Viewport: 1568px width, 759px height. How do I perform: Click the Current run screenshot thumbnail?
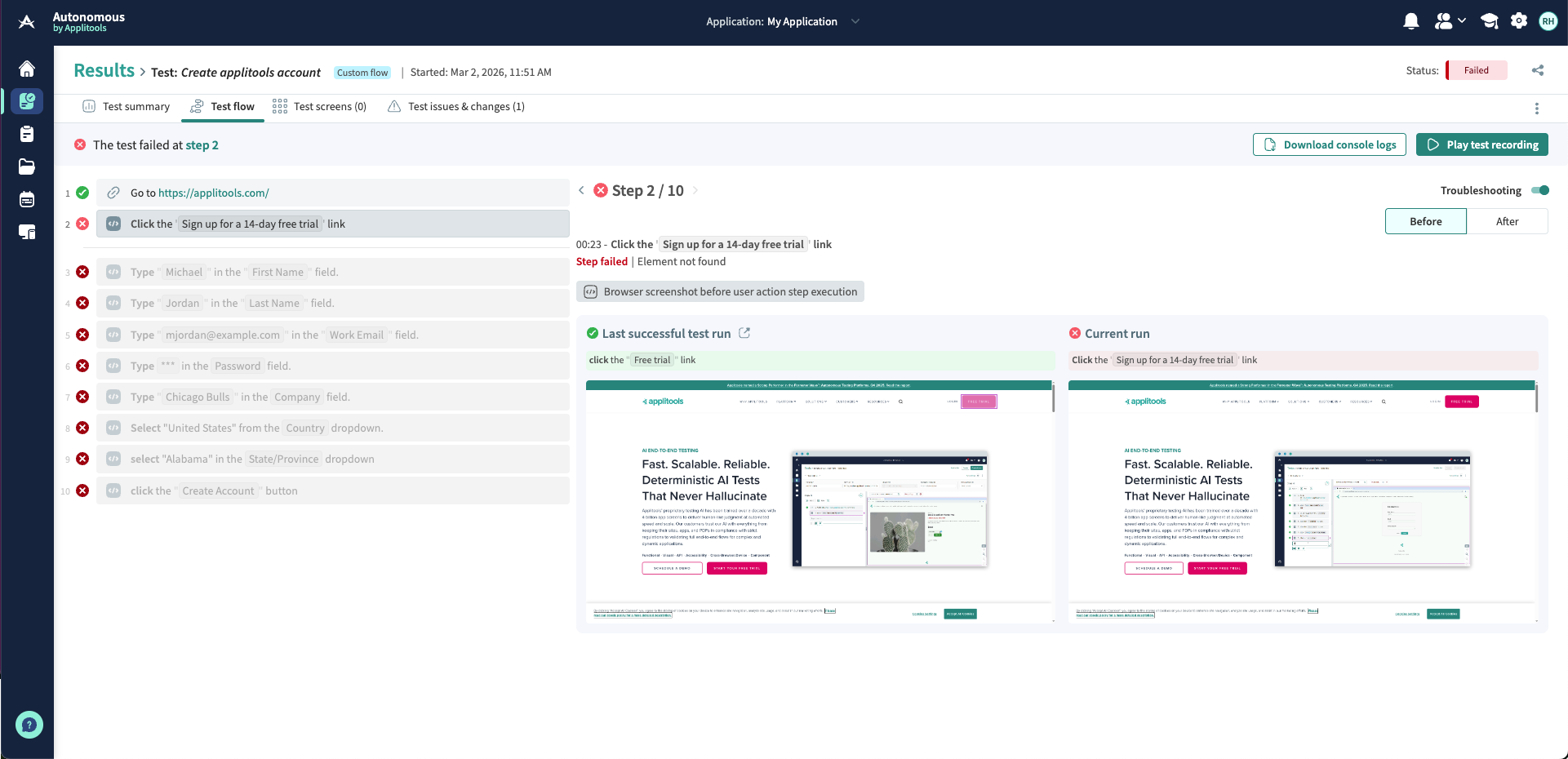click(x=1303, y=501)
